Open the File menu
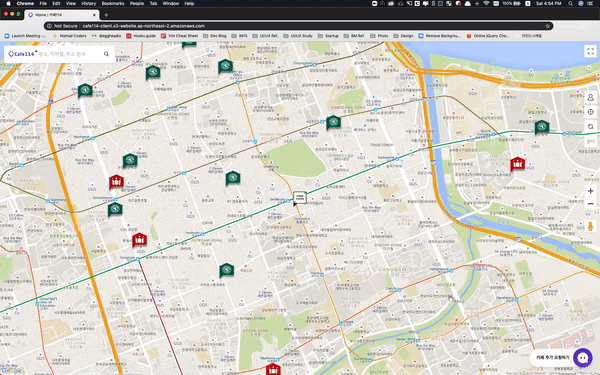The height and width of the screenshot is (375, 600). click(43, 3)
